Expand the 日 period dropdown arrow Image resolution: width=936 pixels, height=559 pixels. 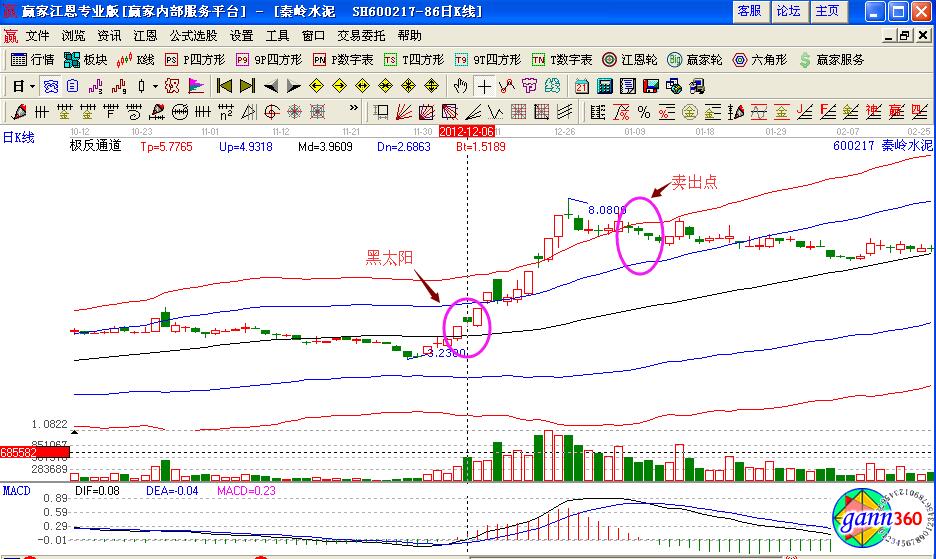coord(32,86)
